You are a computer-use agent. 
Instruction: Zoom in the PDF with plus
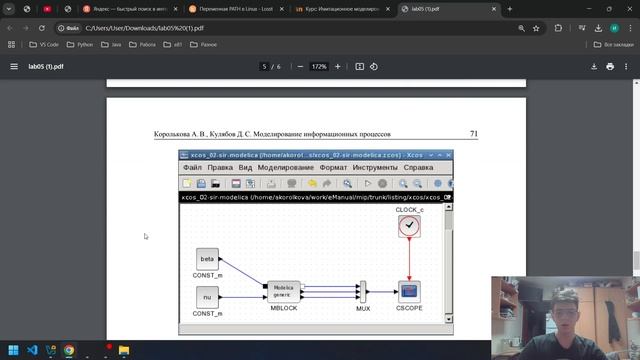338,67
